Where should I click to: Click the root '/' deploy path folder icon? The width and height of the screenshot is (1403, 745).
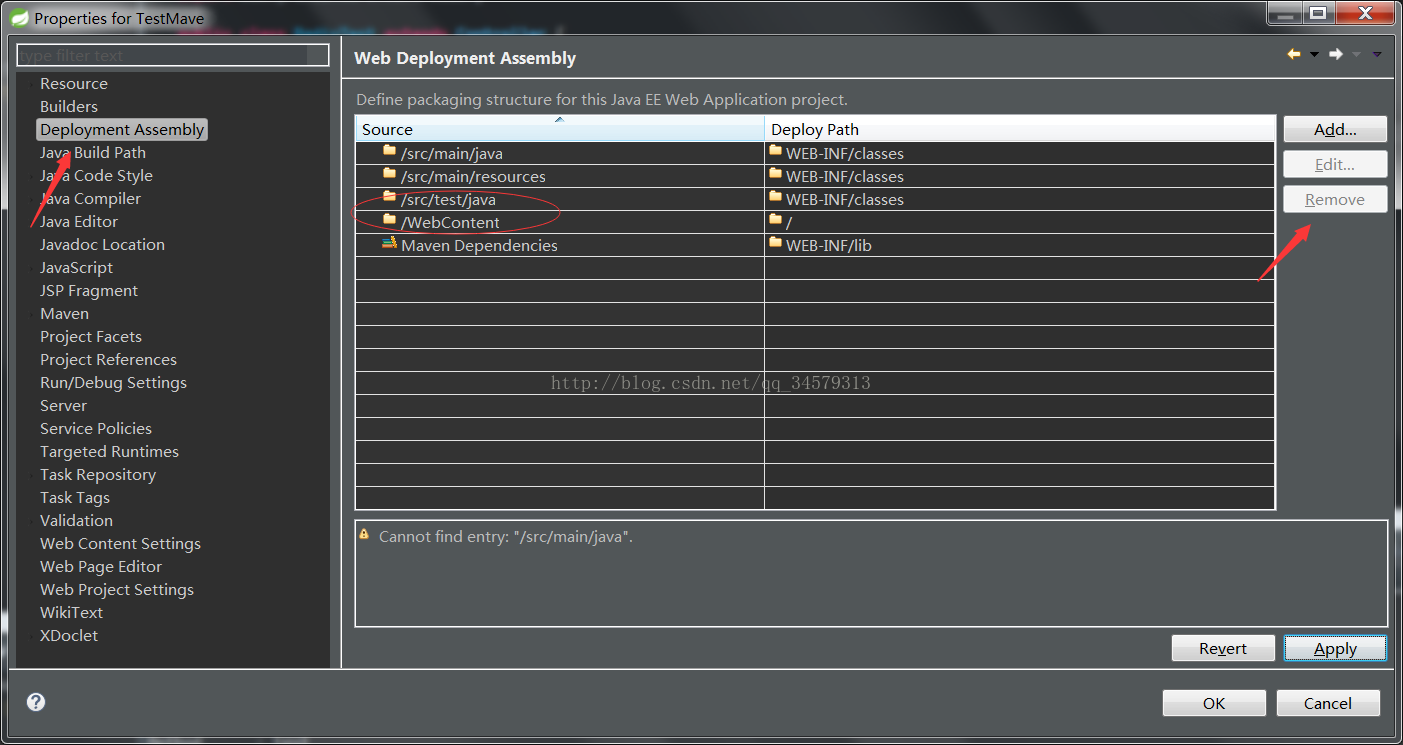(x=776, y=221)
